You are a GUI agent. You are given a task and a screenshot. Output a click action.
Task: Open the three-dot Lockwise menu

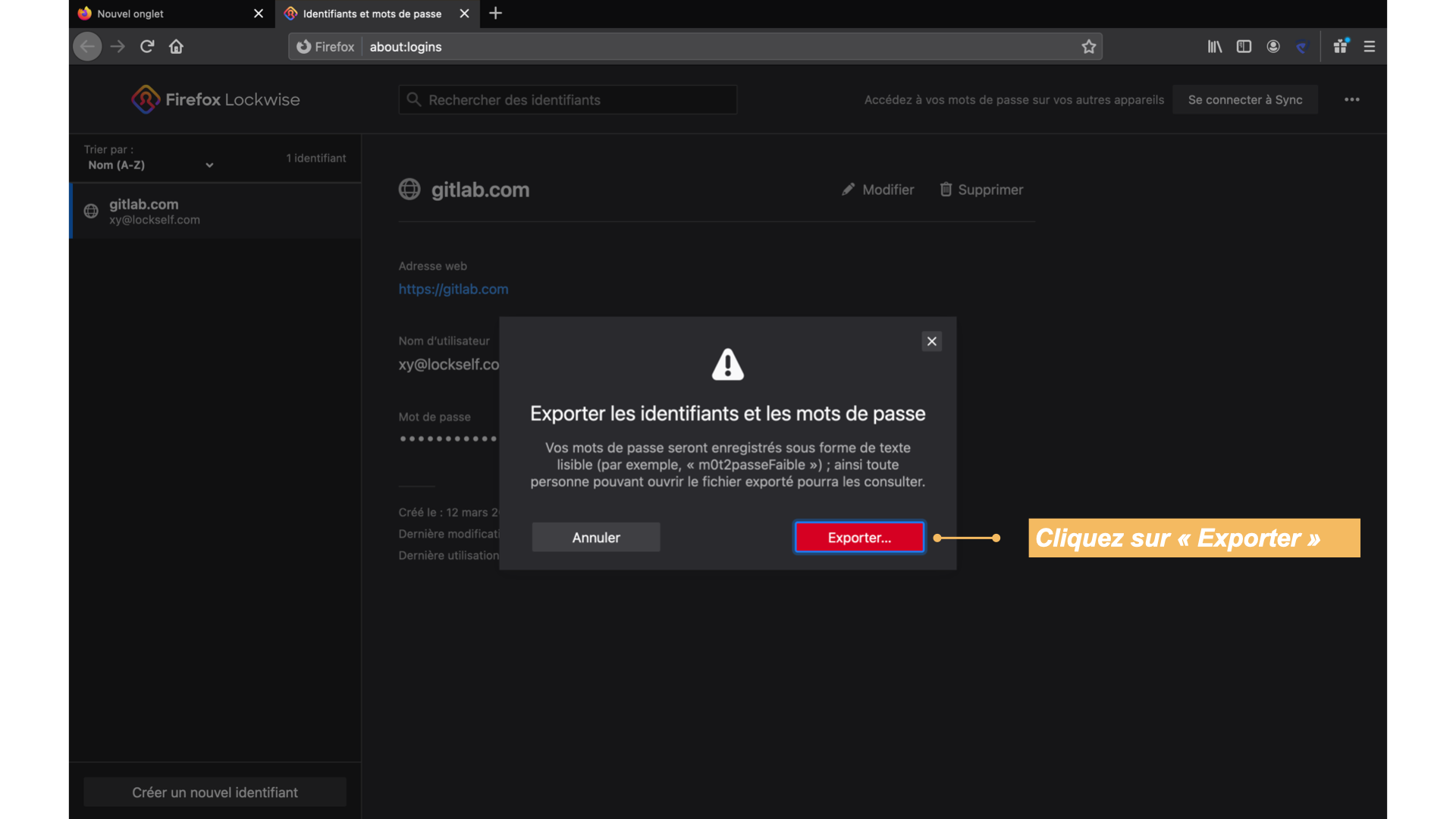click(x=1352, y=99)
